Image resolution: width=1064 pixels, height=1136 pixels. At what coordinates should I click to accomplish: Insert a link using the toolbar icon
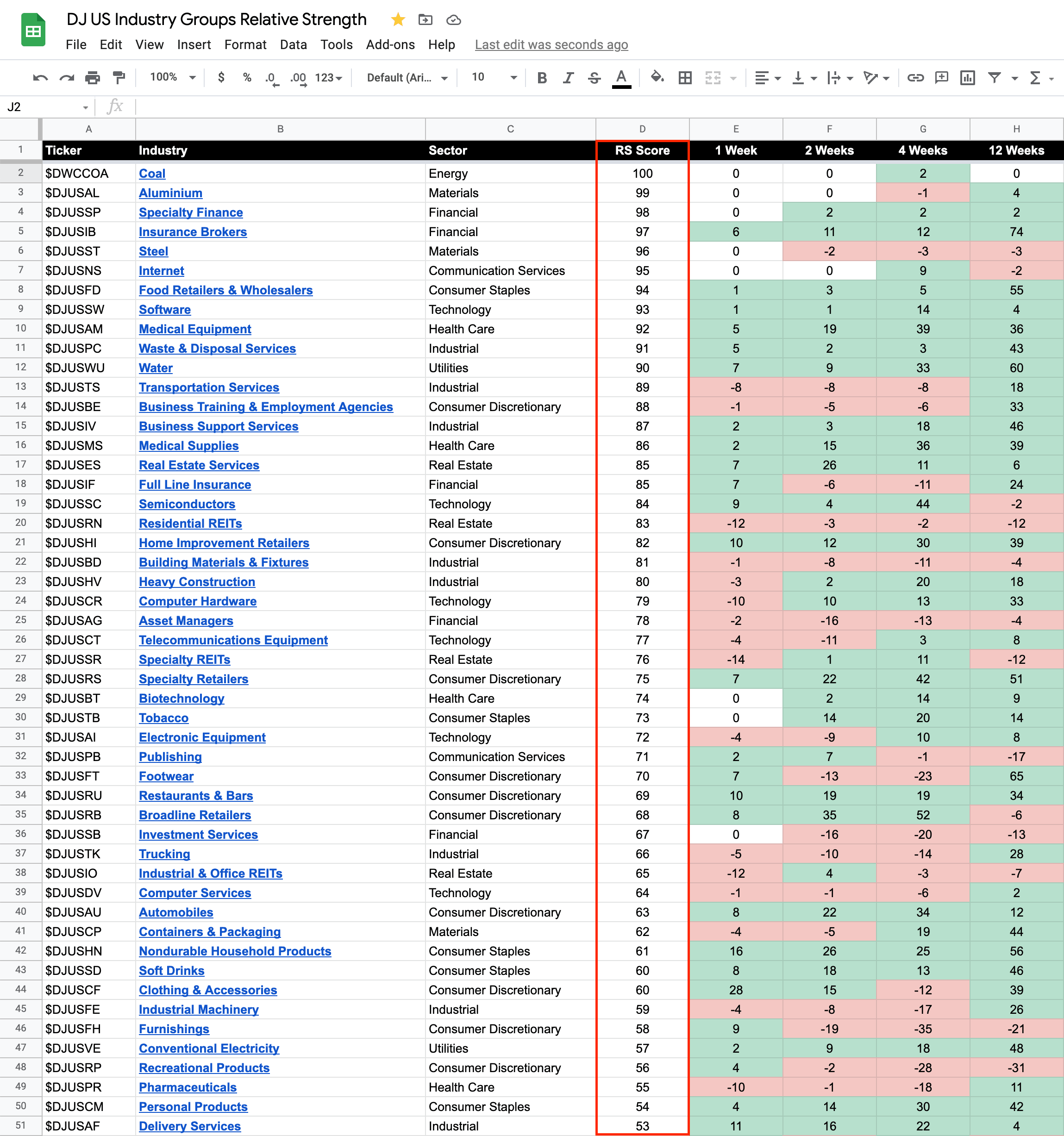[x=915, y=78]
